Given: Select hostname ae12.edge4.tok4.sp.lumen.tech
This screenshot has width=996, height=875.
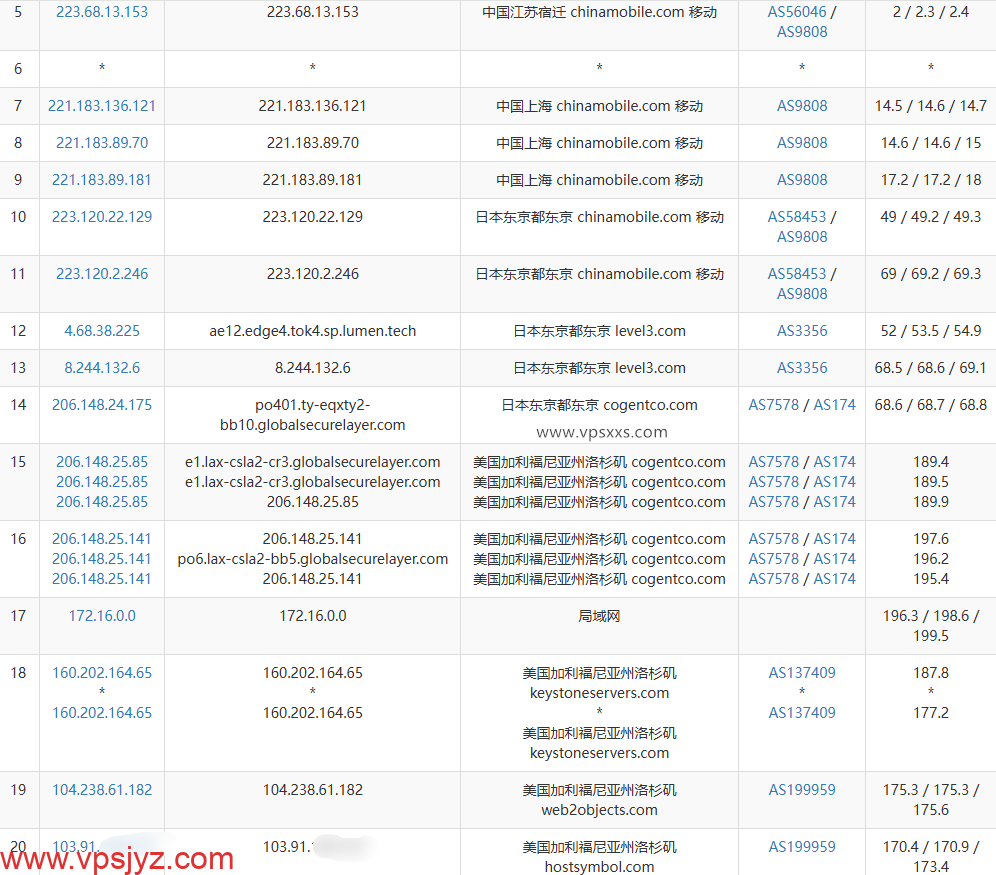Looking at the screenshot, I should click(313, 331).
